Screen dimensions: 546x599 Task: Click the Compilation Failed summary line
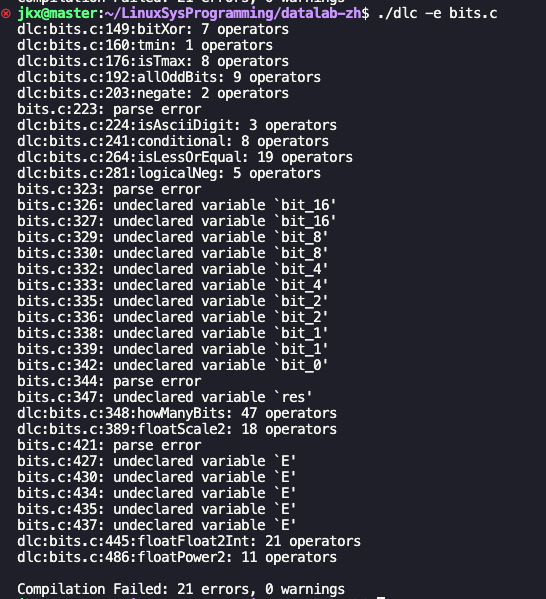click(x=181, y=589)
